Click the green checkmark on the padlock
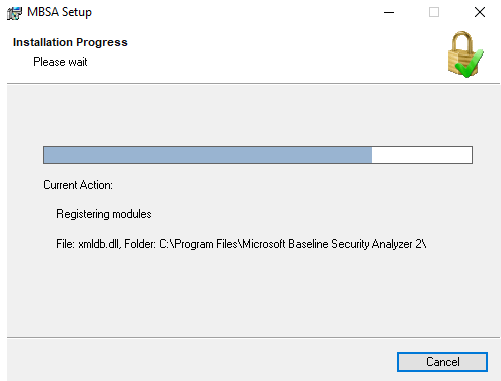This screenshot has height=381, width=501. 470,63
